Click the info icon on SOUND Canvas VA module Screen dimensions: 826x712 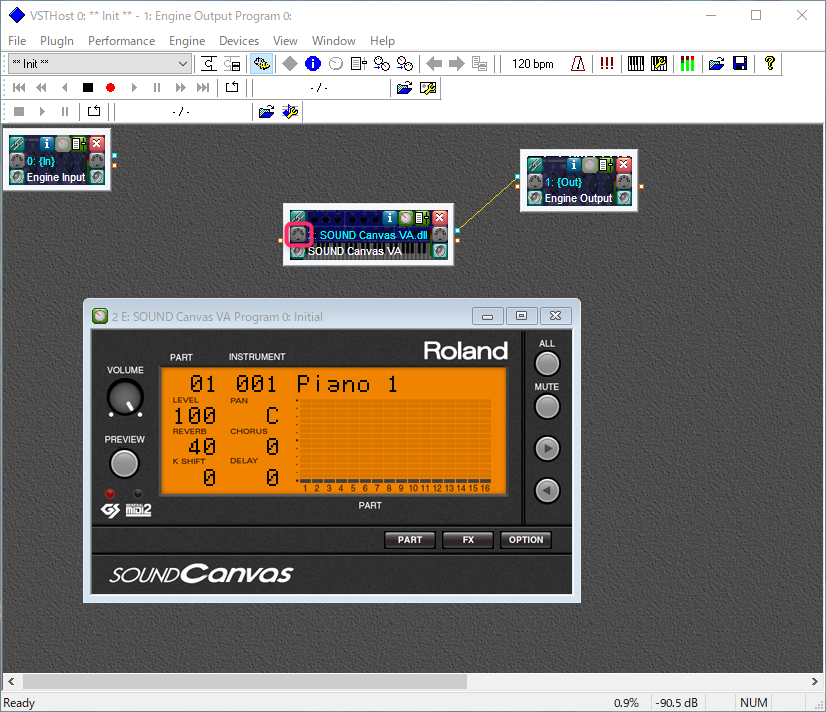pyautogui.click(x=389, y=217)
